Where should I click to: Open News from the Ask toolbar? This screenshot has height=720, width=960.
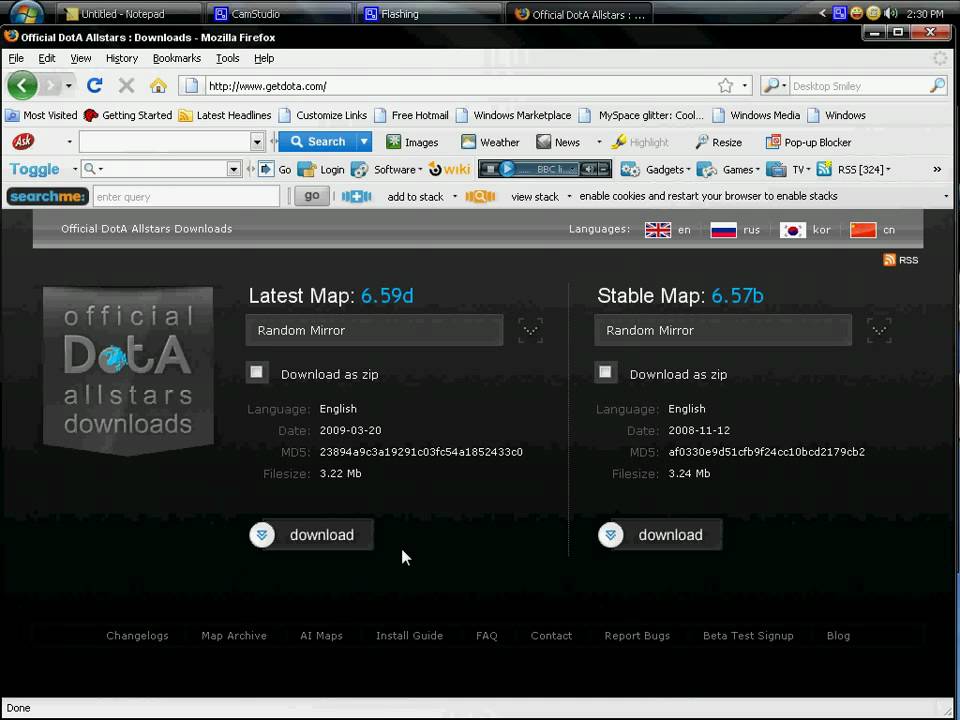(x=558, y=142)
